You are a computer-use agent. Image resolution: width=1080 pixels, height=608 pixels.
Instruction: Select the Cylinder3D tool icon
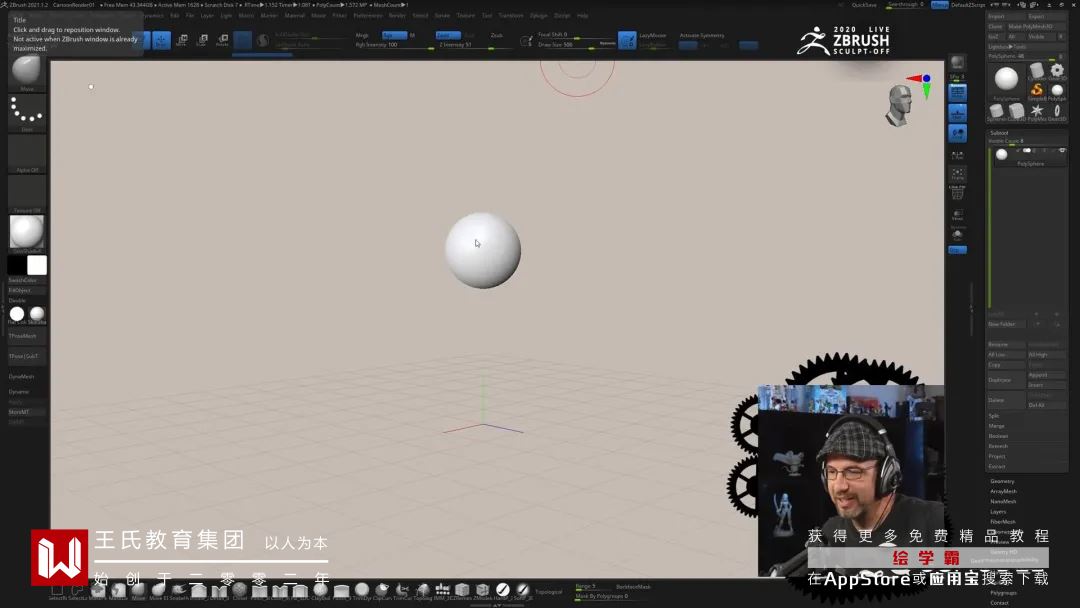tap(1037, 71)
